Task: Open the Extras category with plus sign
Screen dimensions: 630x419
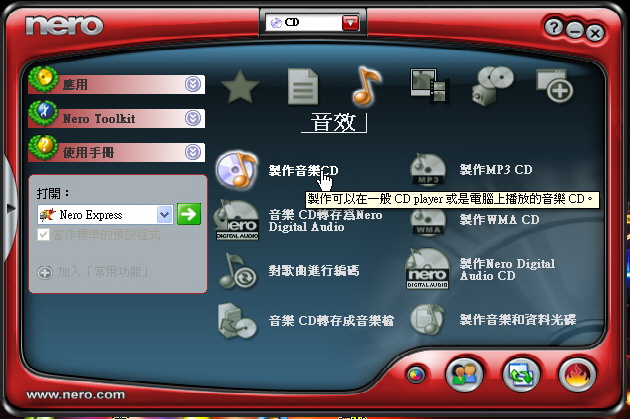Action: coord(554,88)
